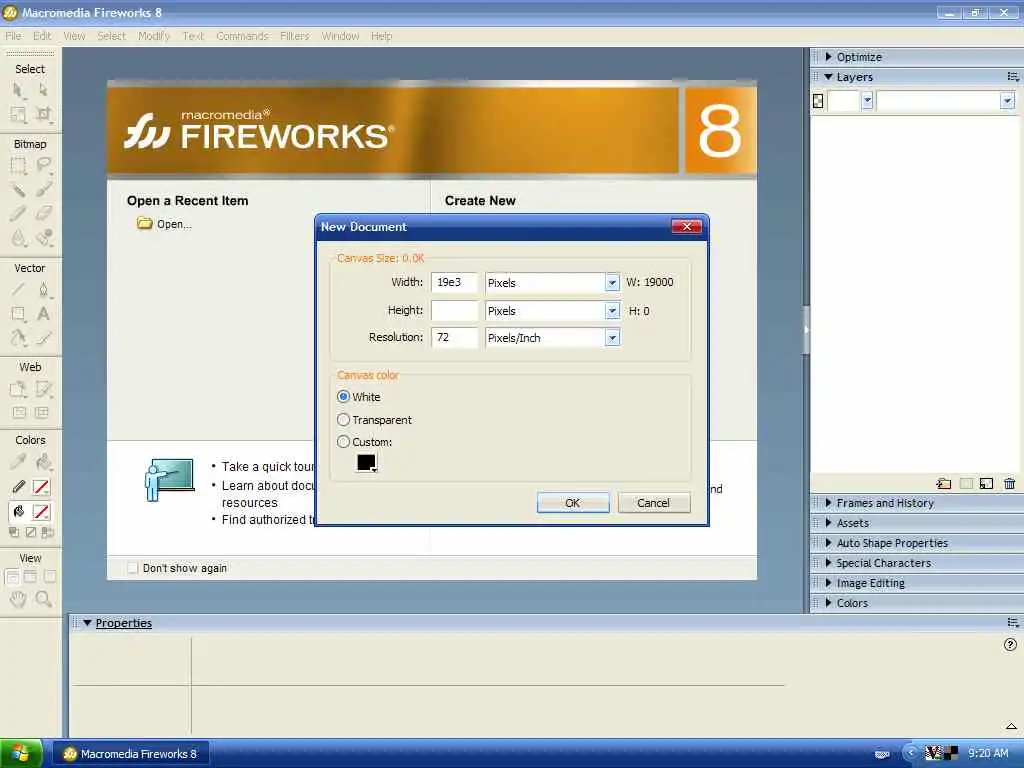Pick the Knife tool
The width and height of the screenshot is (1024, 768).
tap(43, 338)
